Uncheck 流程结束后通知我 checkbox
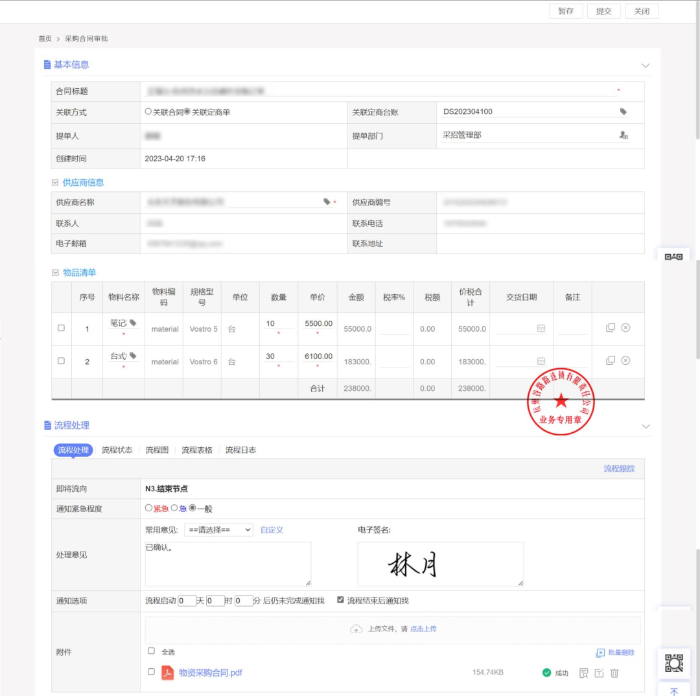700x696 pixels. pyautogui.click(x=341, y=600)
